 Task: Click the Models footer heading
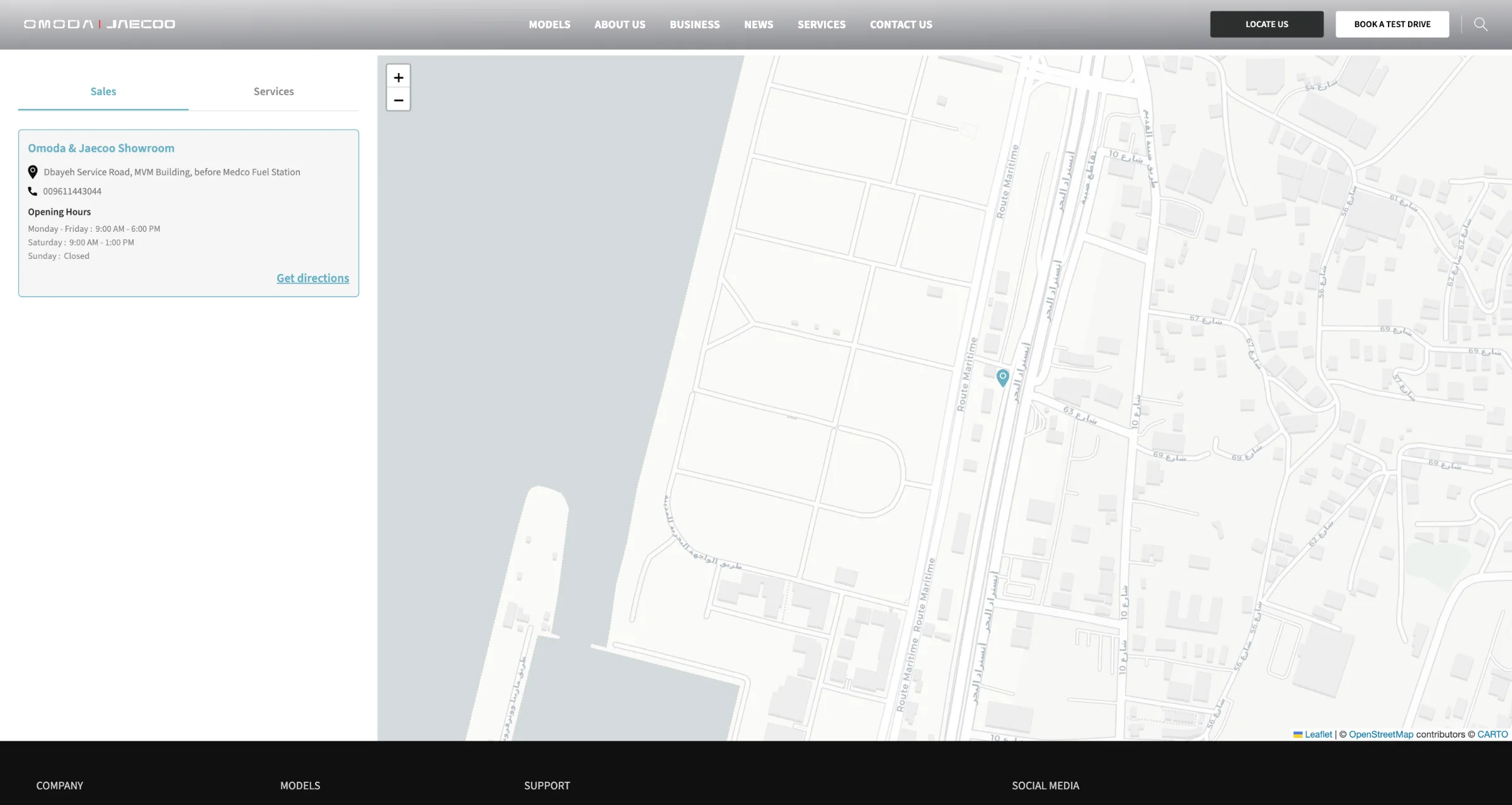click(x=300, y=786)
